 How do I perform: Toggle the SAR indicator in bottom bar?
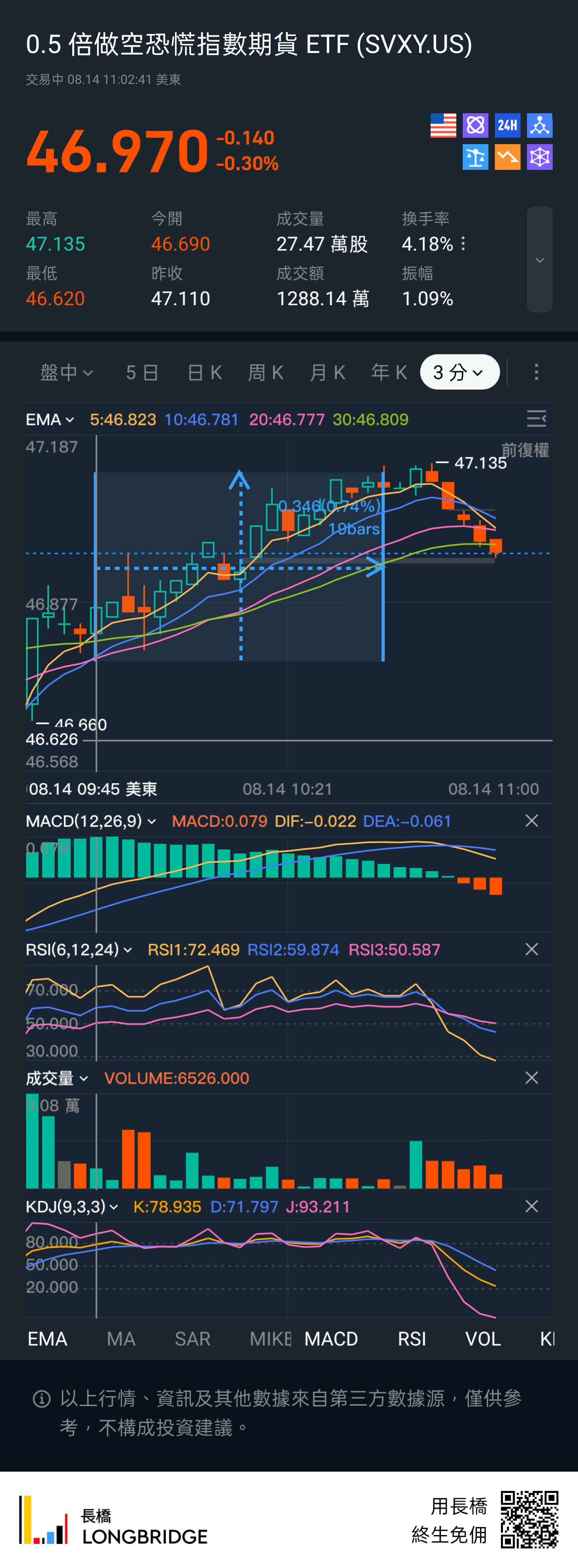point(192,1339)
